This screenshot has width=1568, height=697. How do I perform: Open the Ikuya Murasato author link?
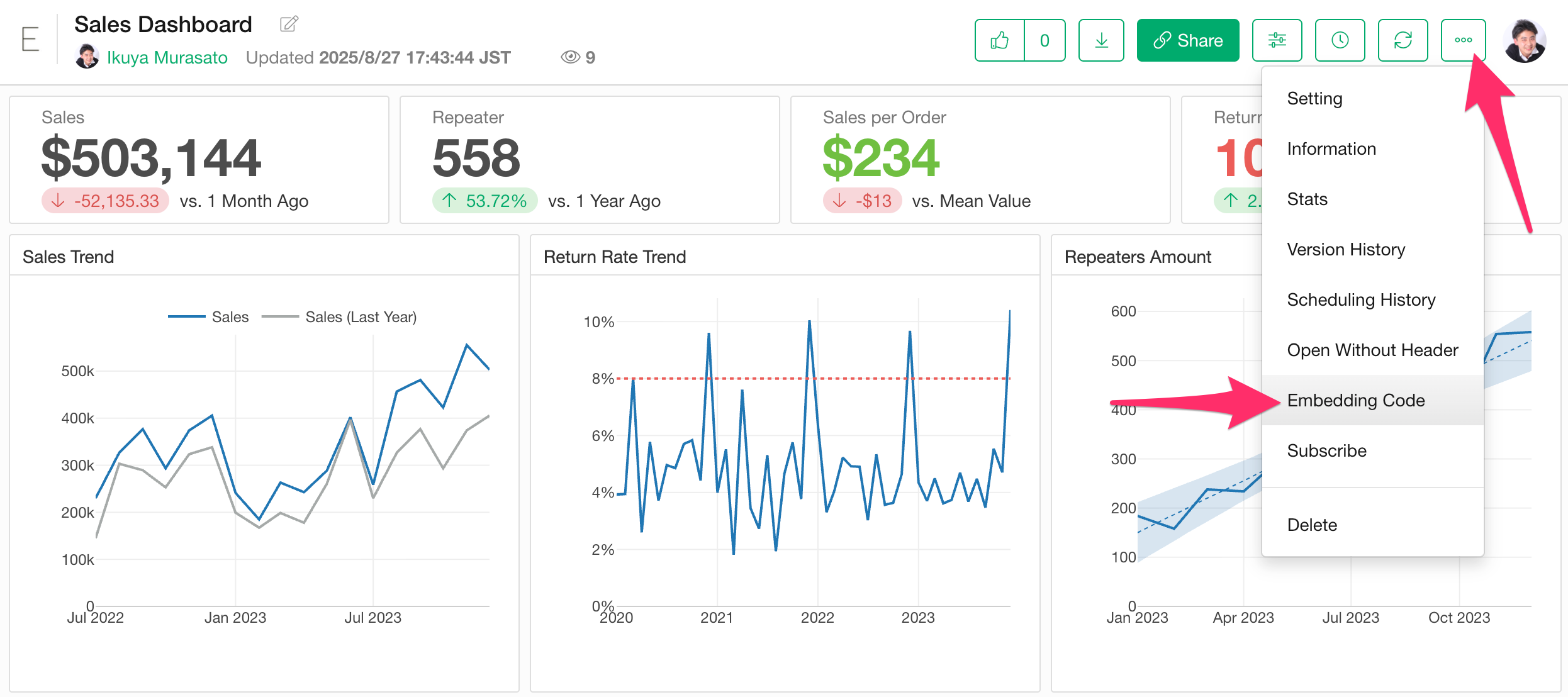pos(167,57)
